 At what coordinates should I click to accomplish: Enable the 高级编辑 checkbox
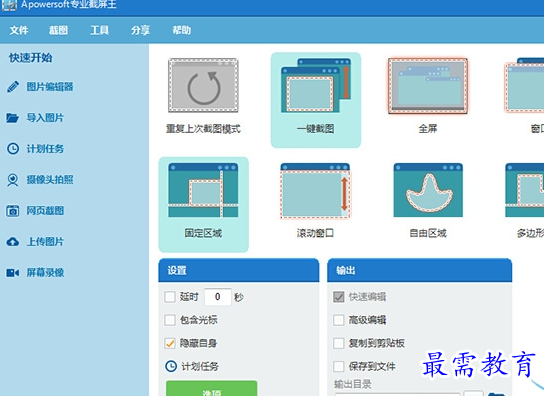click(x=339, y=320)
